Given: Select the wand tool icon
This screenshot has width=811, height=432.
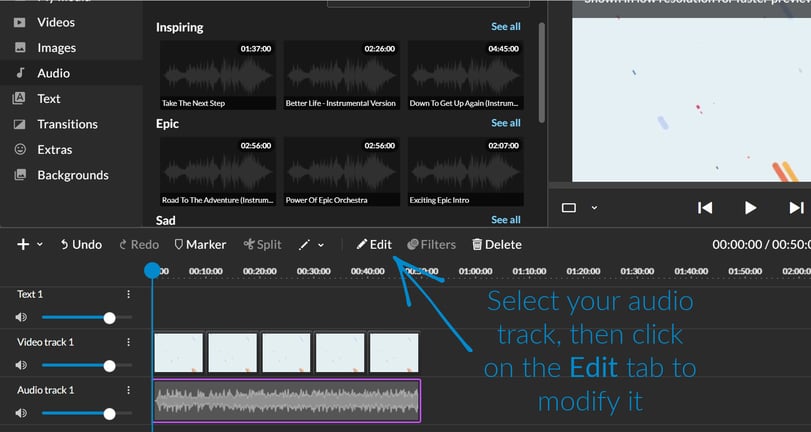Looking at the screenshot, I should 304,245.
